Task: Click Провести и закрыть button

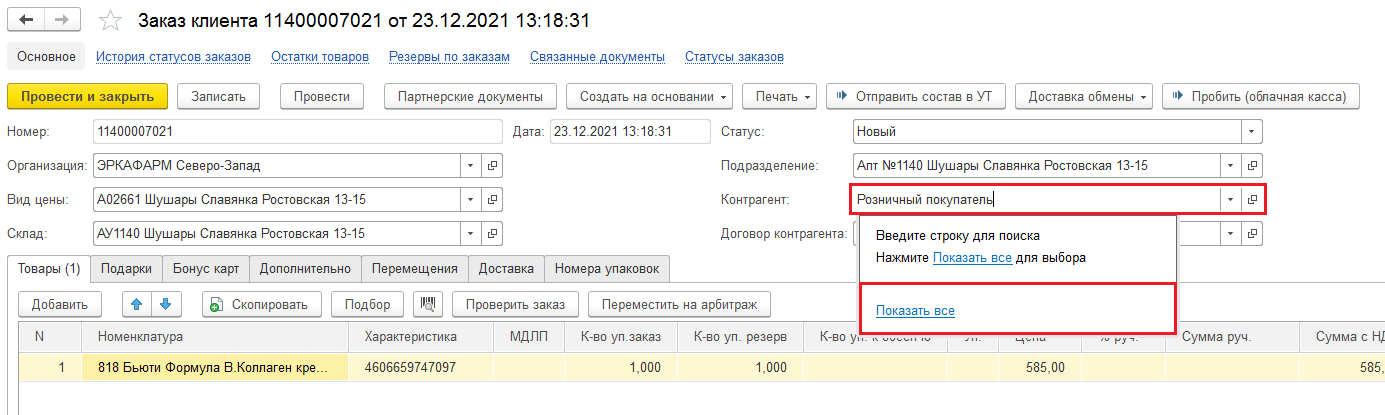Action: point(87,97)
